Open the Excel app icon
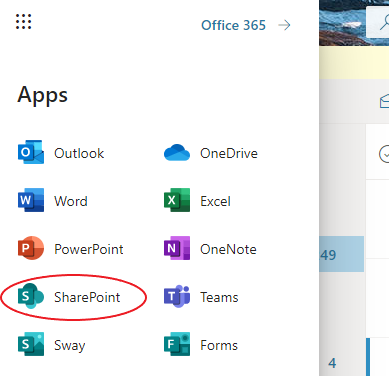 tap(177, 200)
